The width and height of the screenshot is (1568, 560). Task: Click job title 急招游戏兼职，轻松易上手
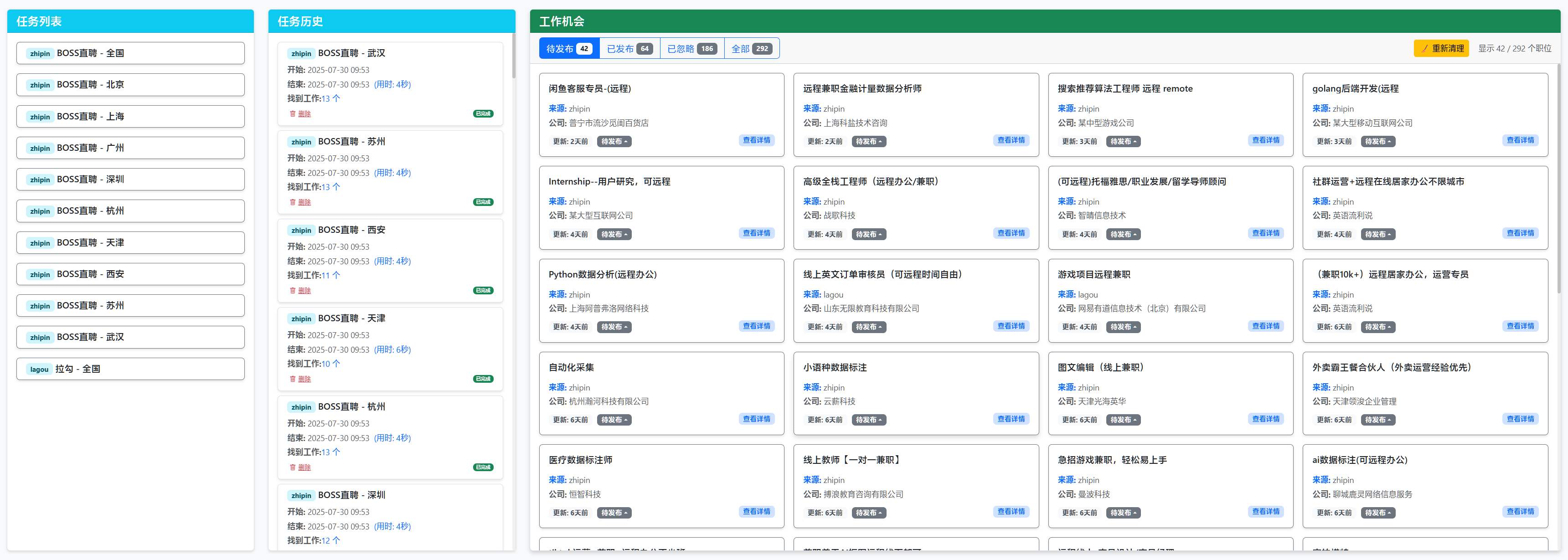pyautogui.click(x=1112, y=460)
